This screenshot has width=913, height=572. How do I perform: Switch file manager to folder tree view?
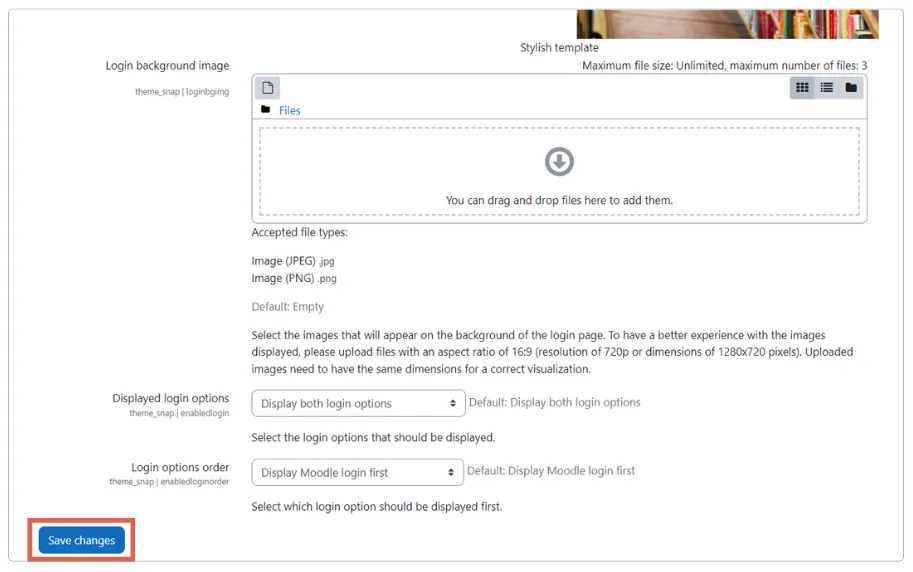tap(851, 87)
